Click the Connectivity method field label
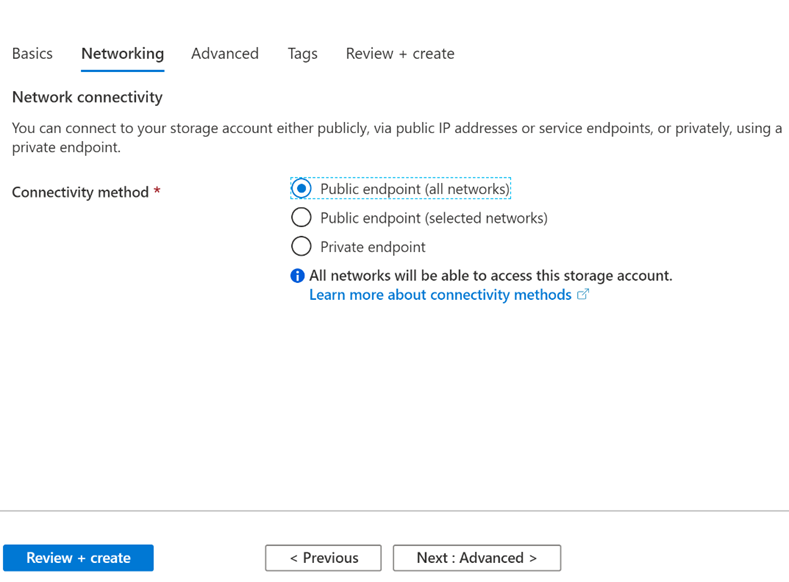The image size is (789, 582). point(80,192)
